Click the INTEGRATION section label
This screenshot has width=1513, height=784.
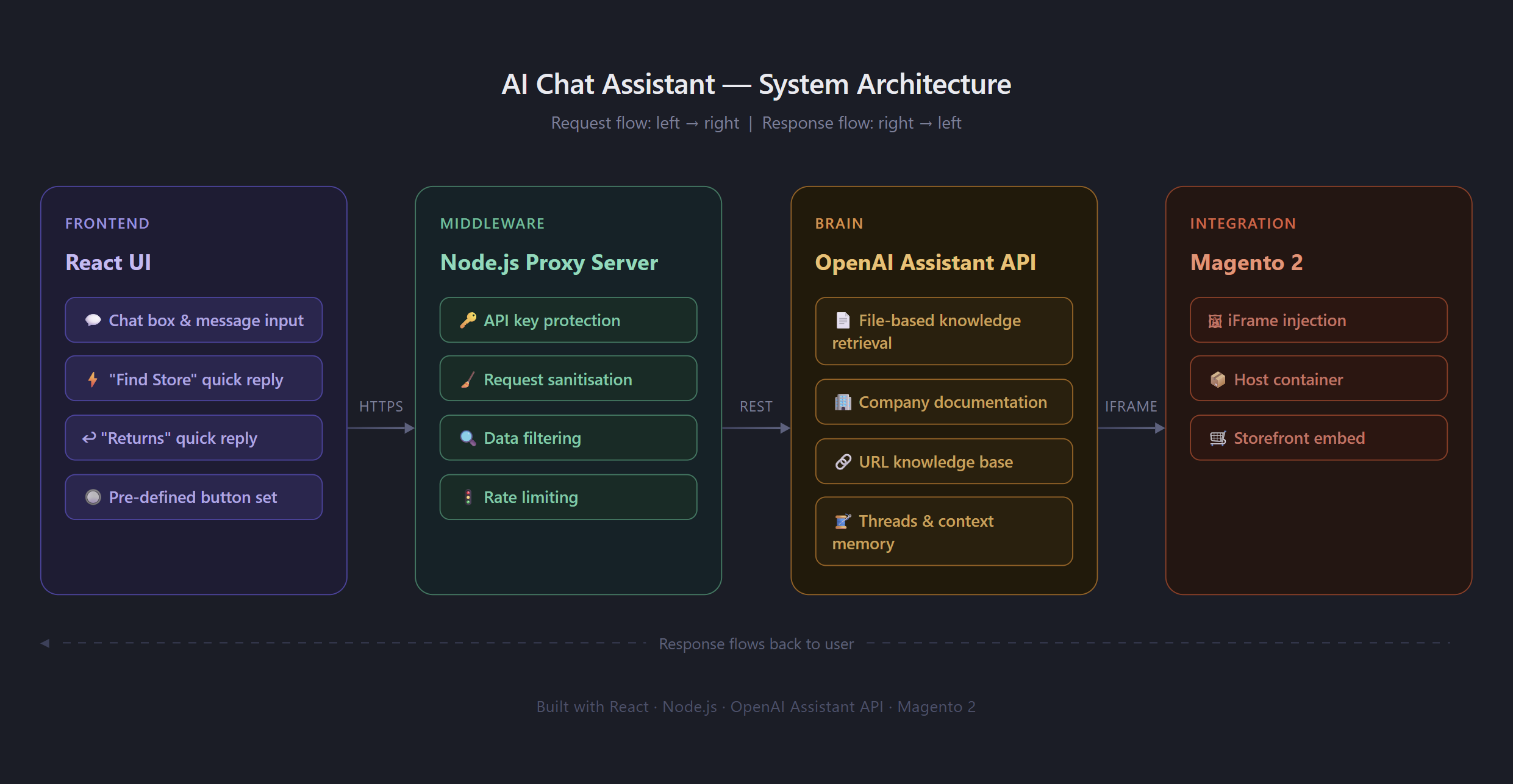click(1243, 224)
